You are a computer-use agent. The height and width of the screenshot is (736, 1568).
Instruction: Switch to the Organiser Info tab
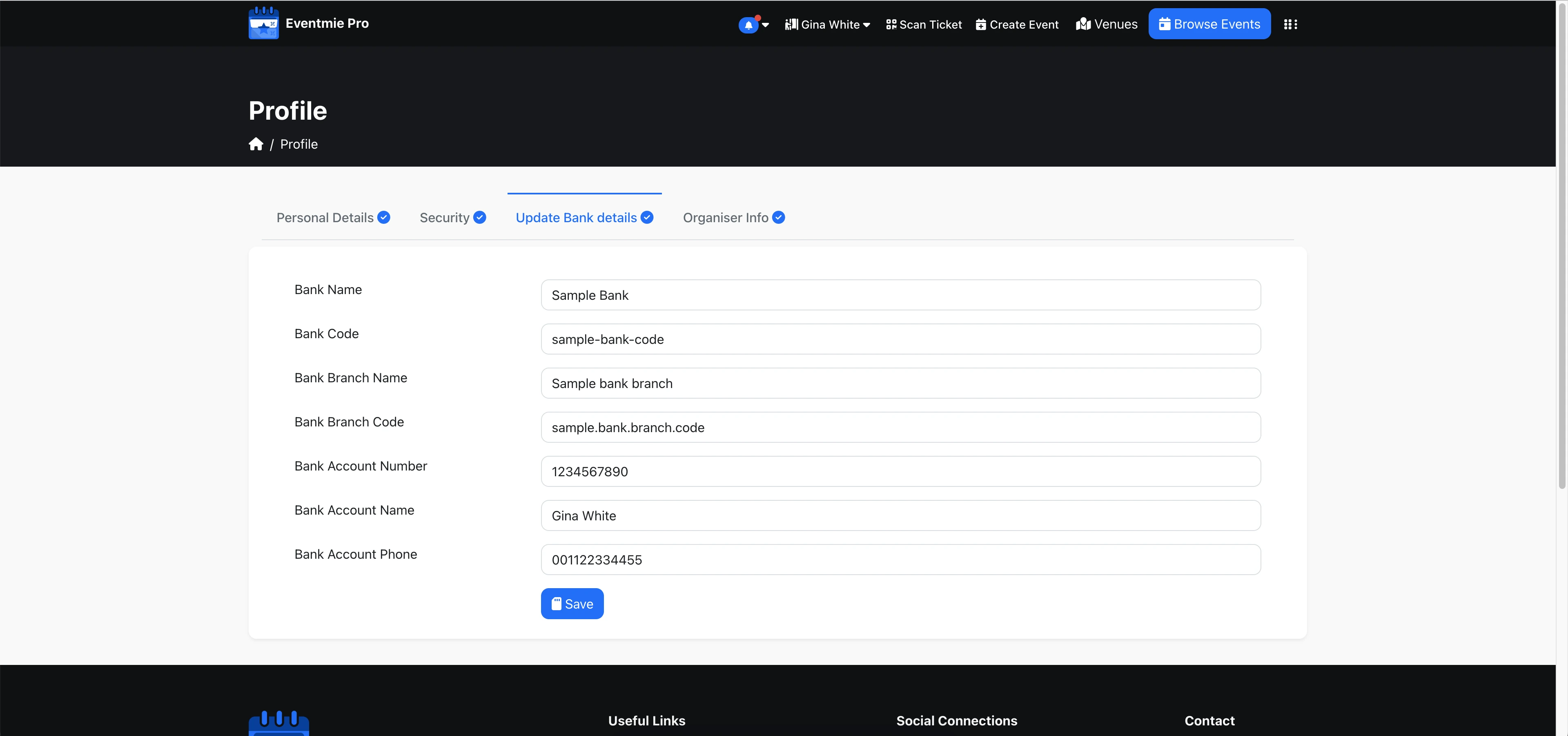(733, 217)
